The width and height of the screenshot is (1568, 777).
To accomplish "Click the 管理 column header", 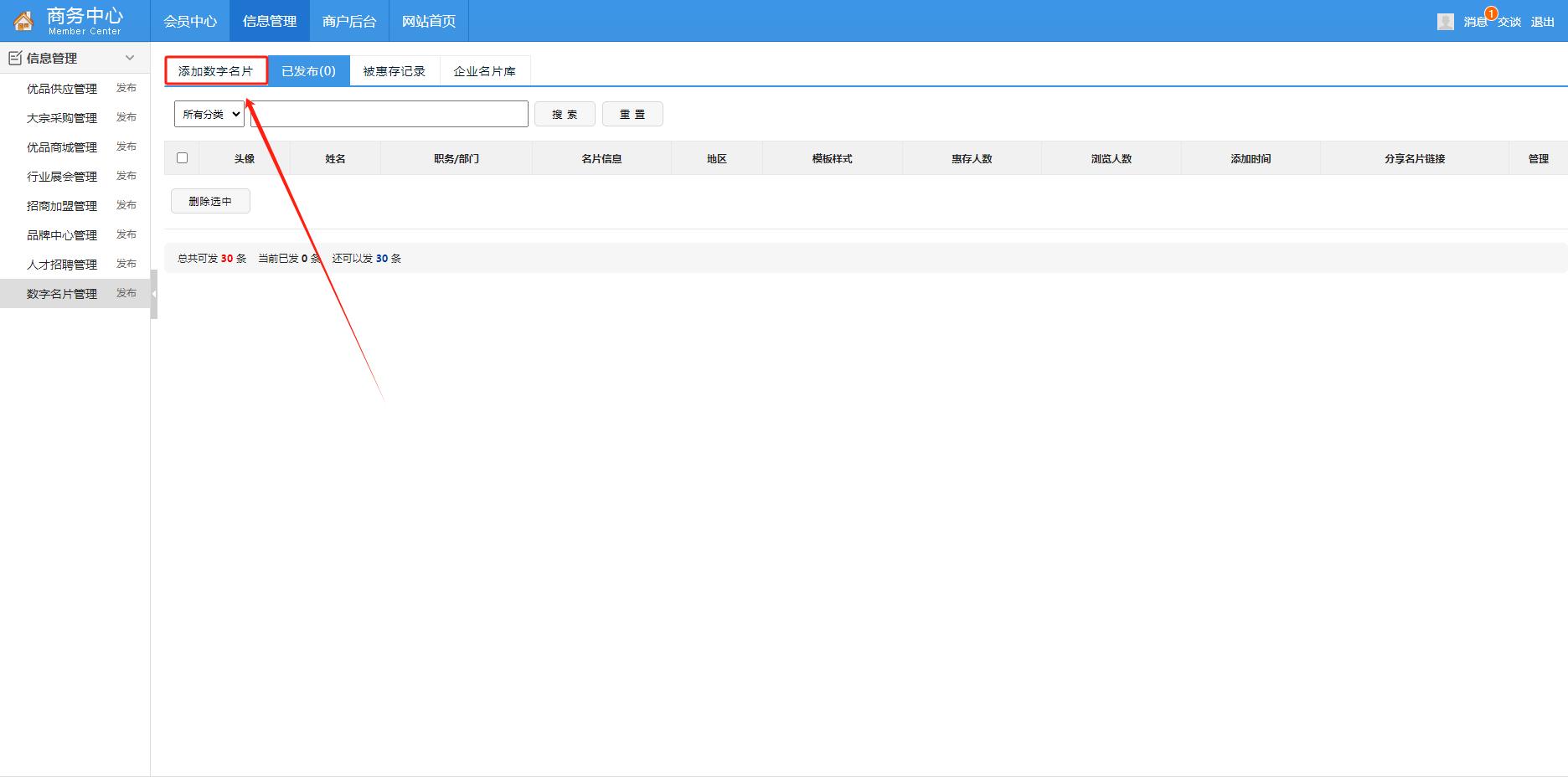I will coord(1539,158).
